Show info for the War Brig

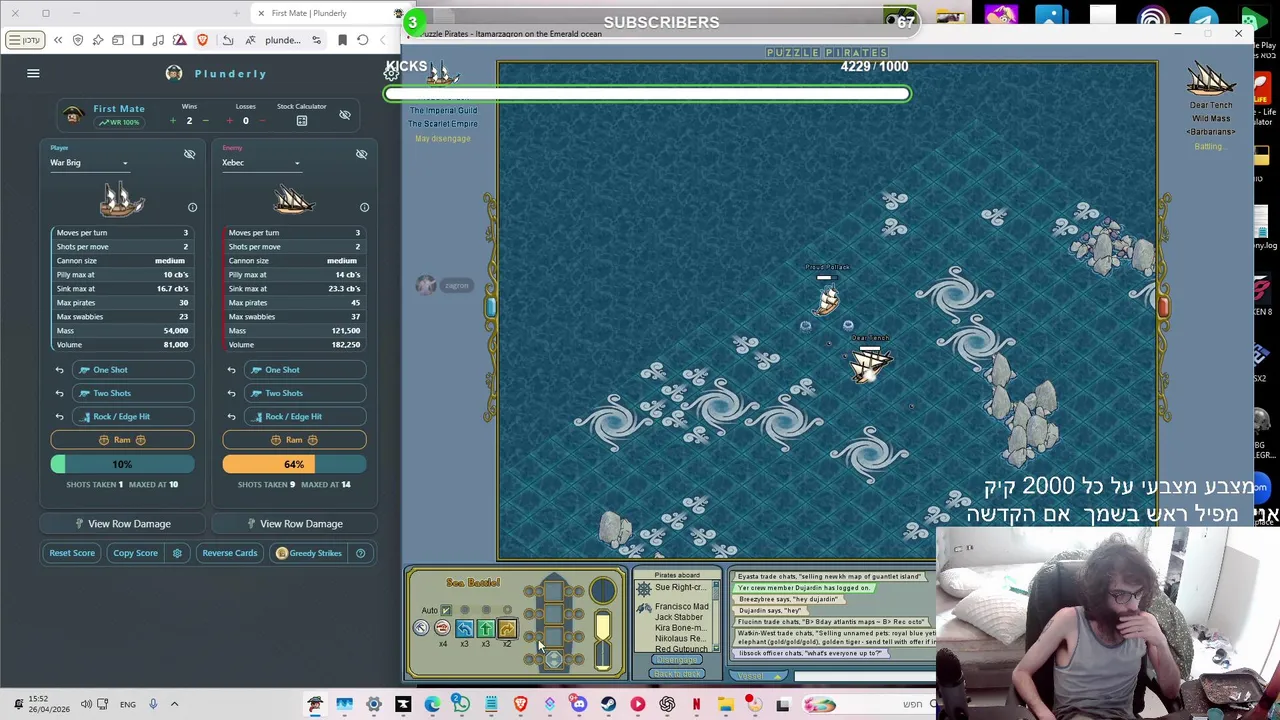(x=192, y=207)
